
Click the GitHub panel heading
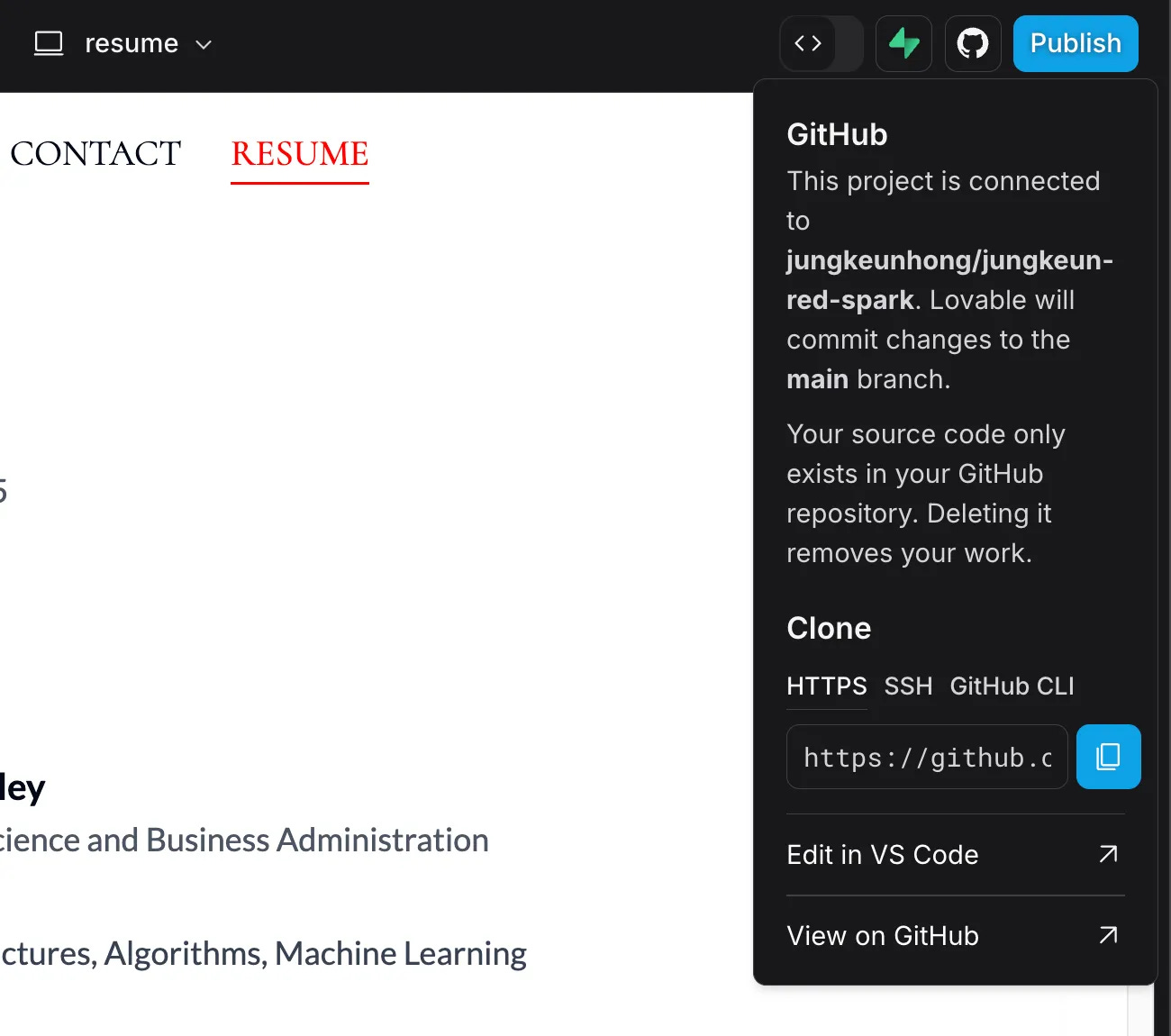click(x=837, y=134)
